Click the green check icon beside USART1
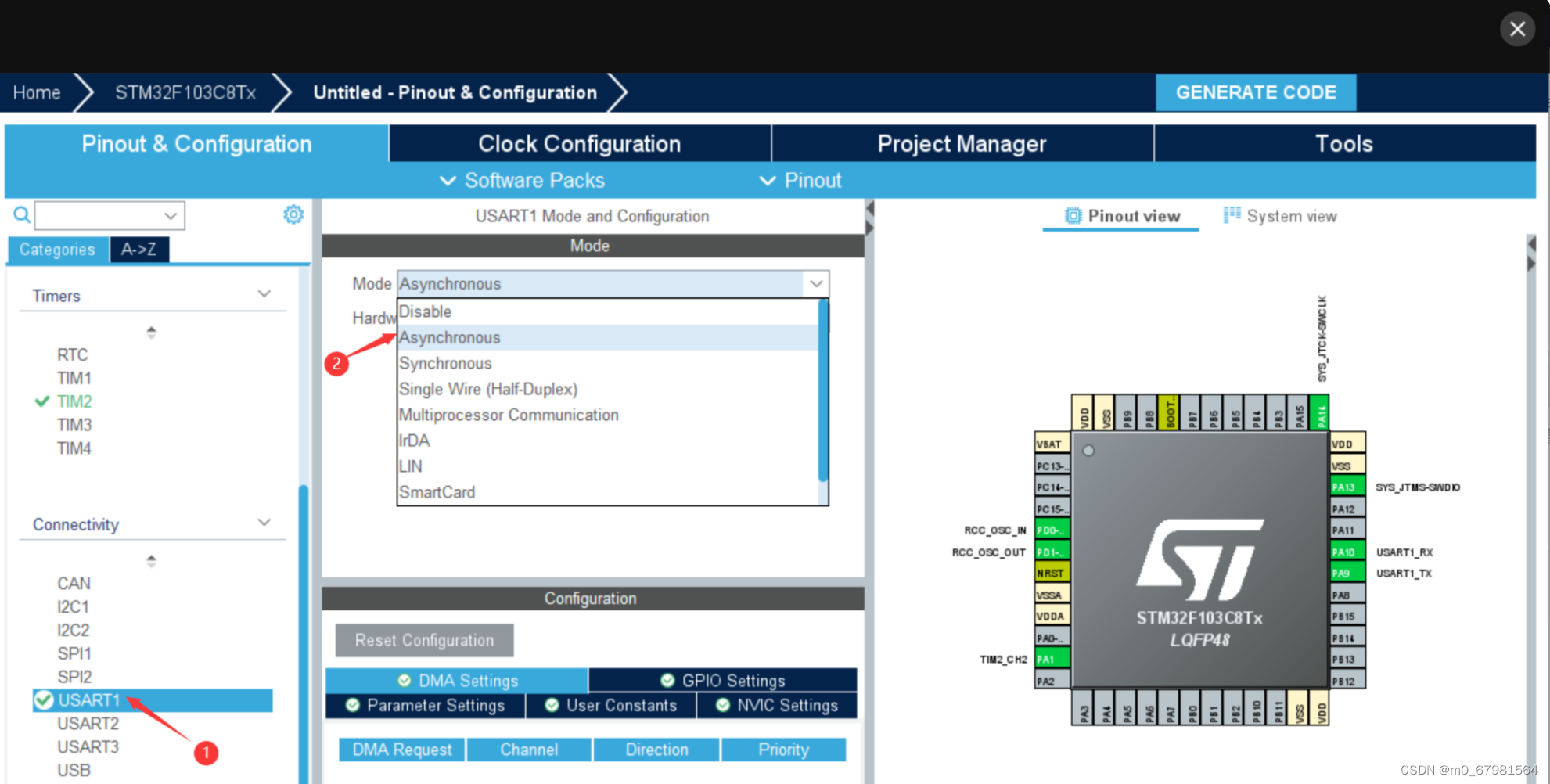Screen dimensions: 1550x784 tap(44, 700)
